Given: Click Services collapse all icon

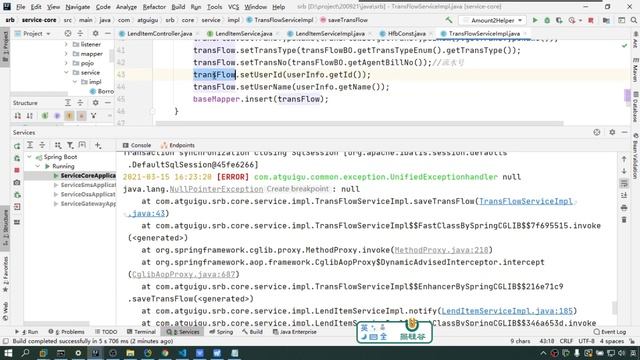Looking at the screenshot, I should click(x=42, y=145).
